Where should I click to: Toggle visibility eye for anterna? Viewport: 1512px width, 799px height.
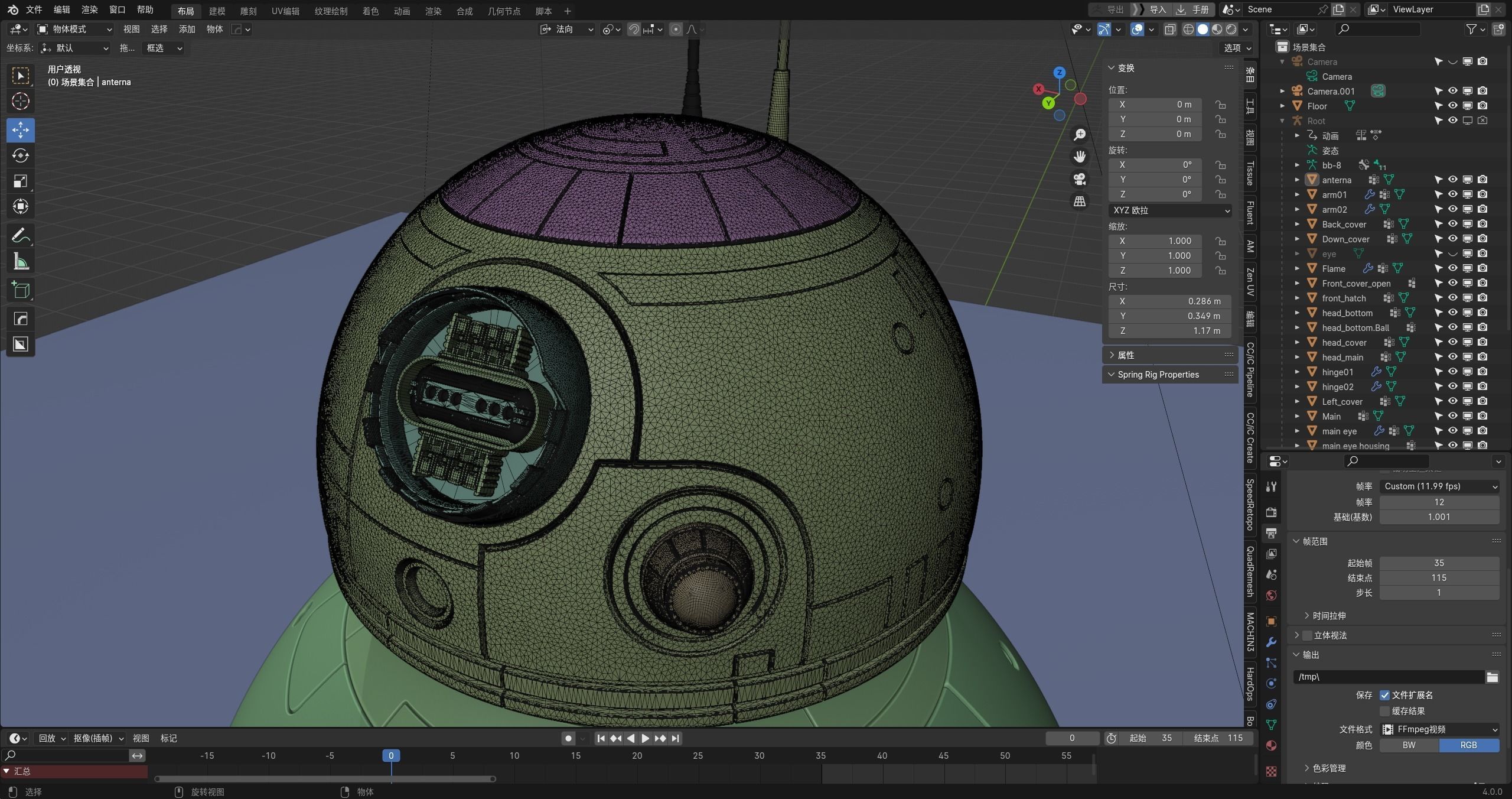[x=1452, y=180]
